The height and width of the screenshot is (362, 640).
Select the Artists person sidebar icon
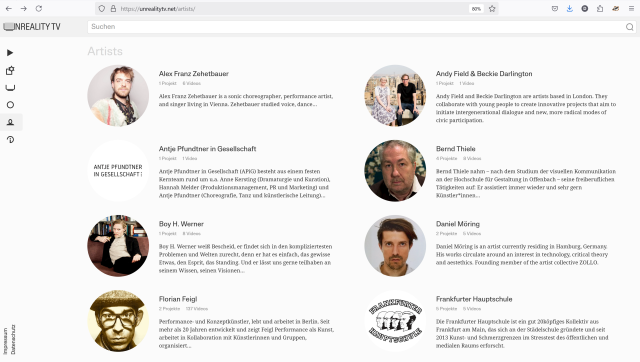(10, 122)
